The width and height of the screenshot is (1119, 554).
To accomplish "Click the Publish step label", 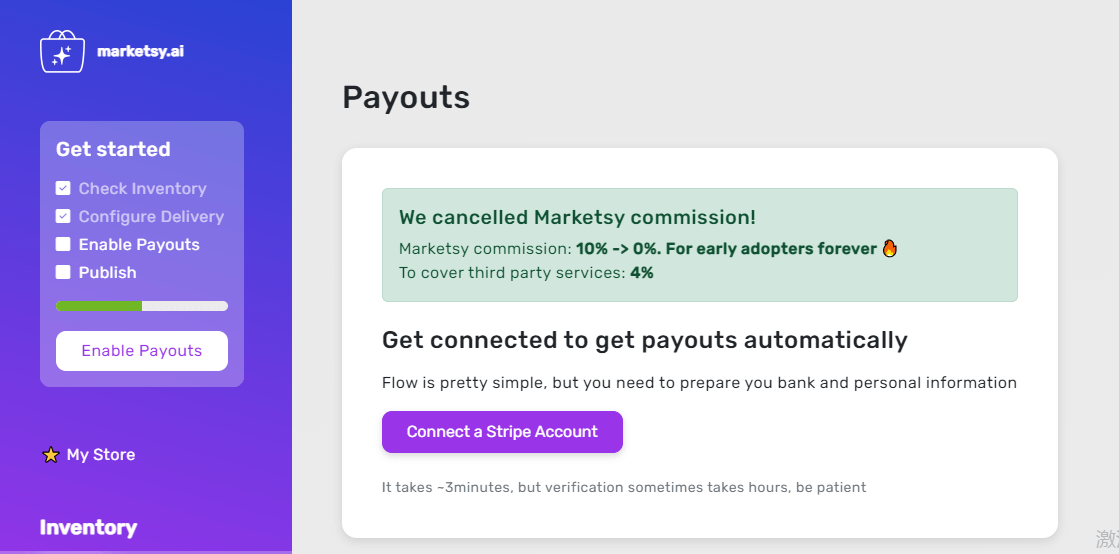I will pos(108,273).
